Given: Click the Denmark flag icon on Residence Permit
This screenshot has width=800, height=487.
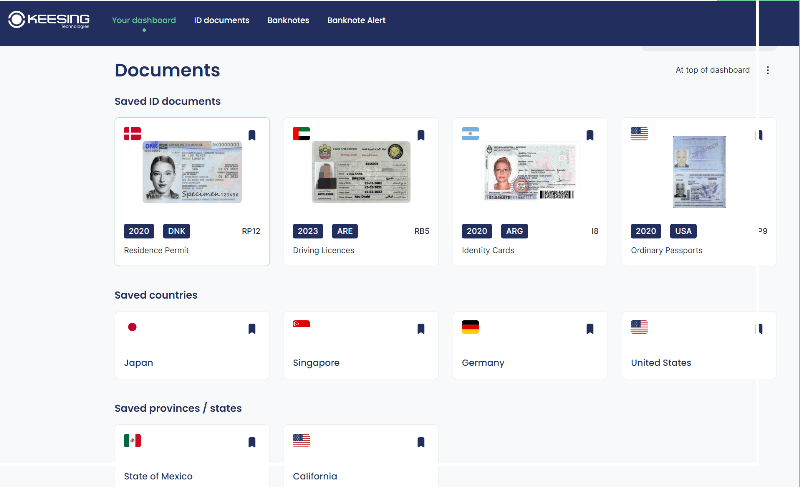Looking at the screenshot, I should 132,133.
